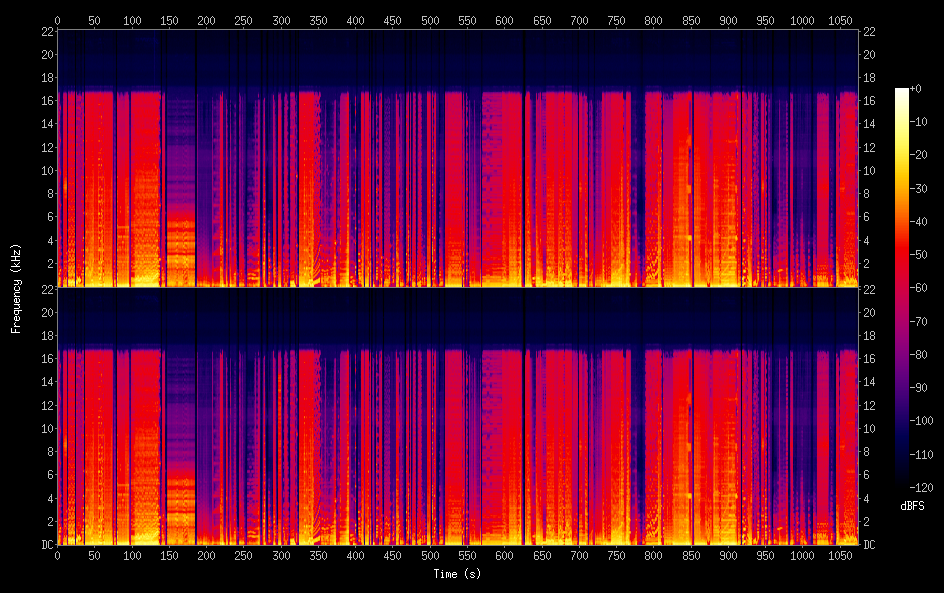The image size is (944, 593).
Task: Click the upper channel spectrogram near 600 seconds
Action: point(503,180)
